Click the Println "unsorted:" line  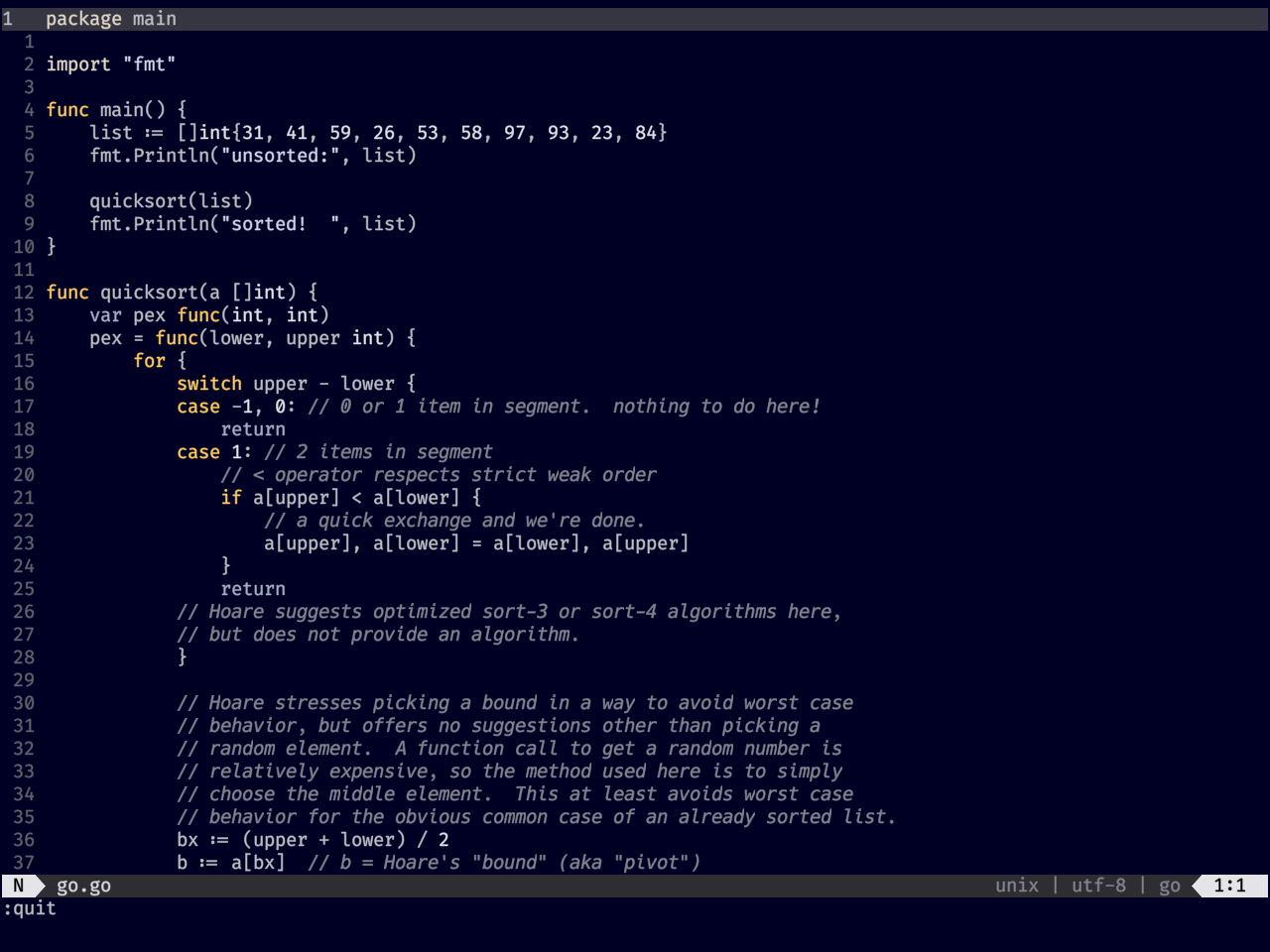pyautogui.click(x=253, y=156)
